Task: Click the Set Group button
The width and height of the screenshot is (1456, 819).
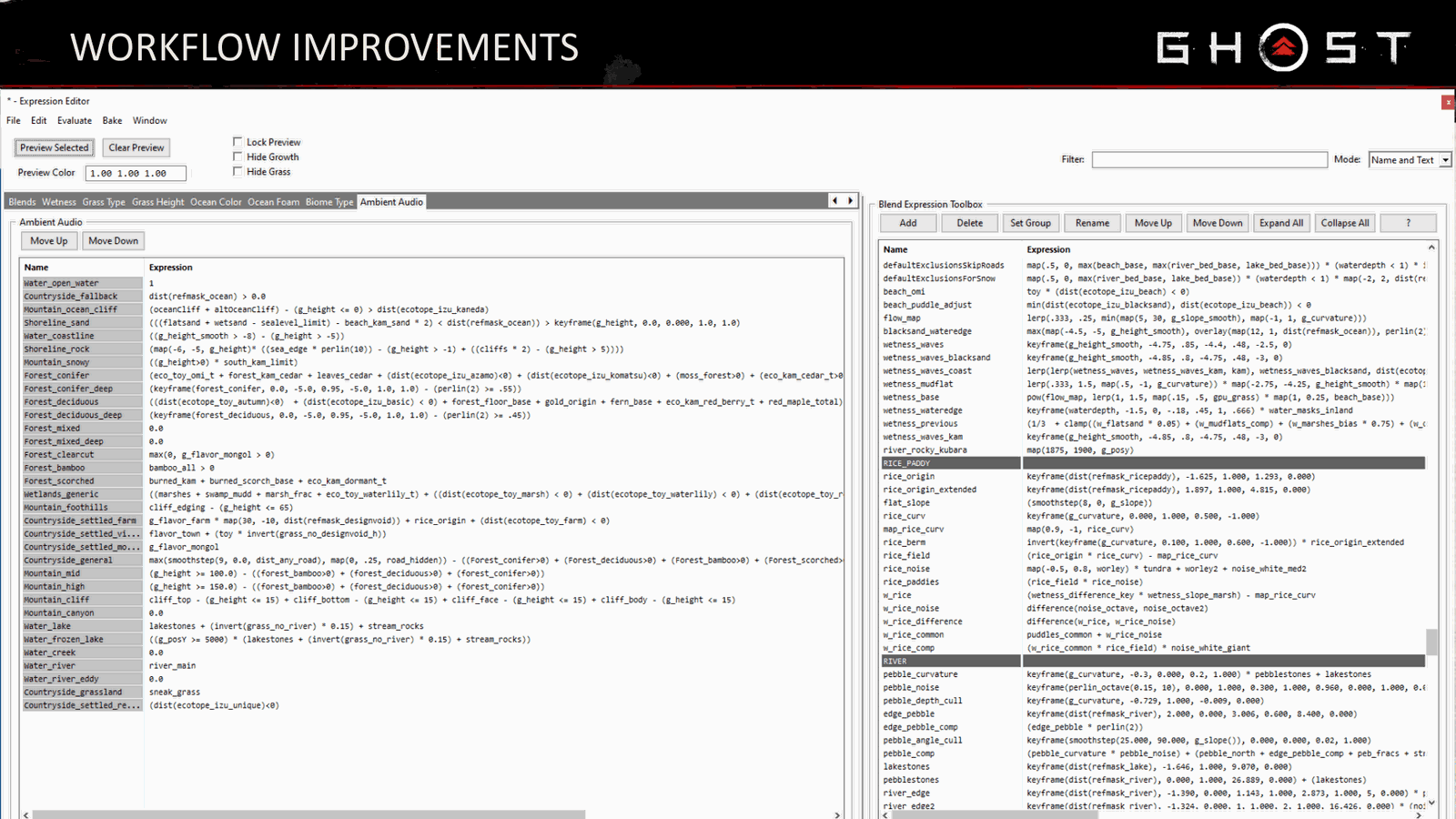Action: [1030, 223]
